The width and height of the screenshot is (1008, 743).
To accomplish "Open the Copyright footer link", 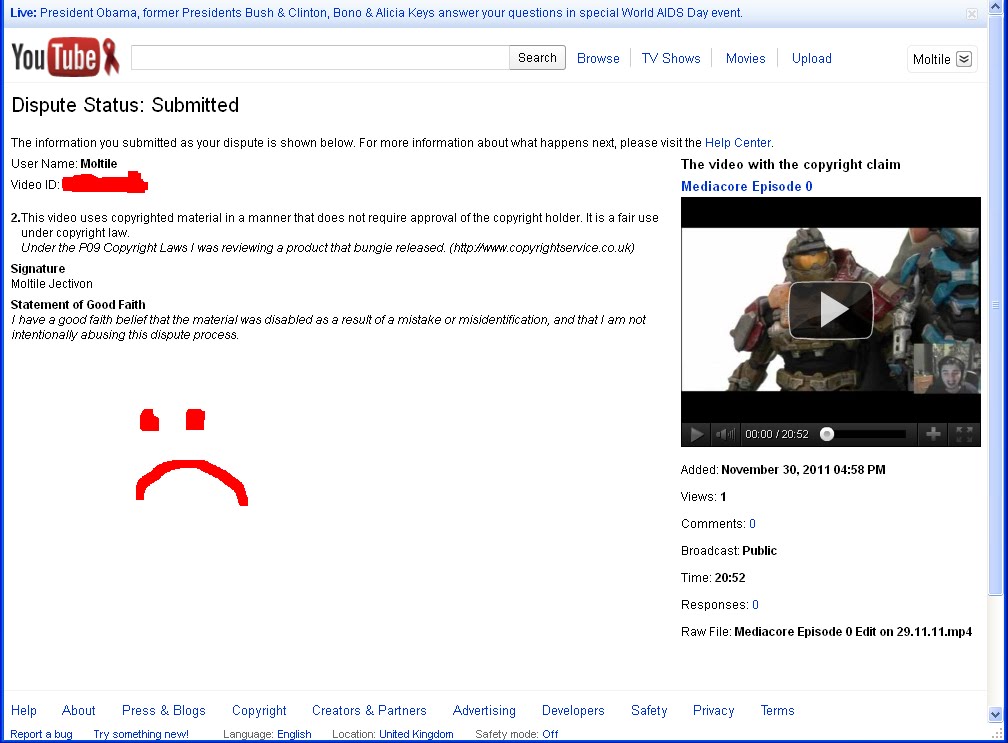I will (259, 710).
